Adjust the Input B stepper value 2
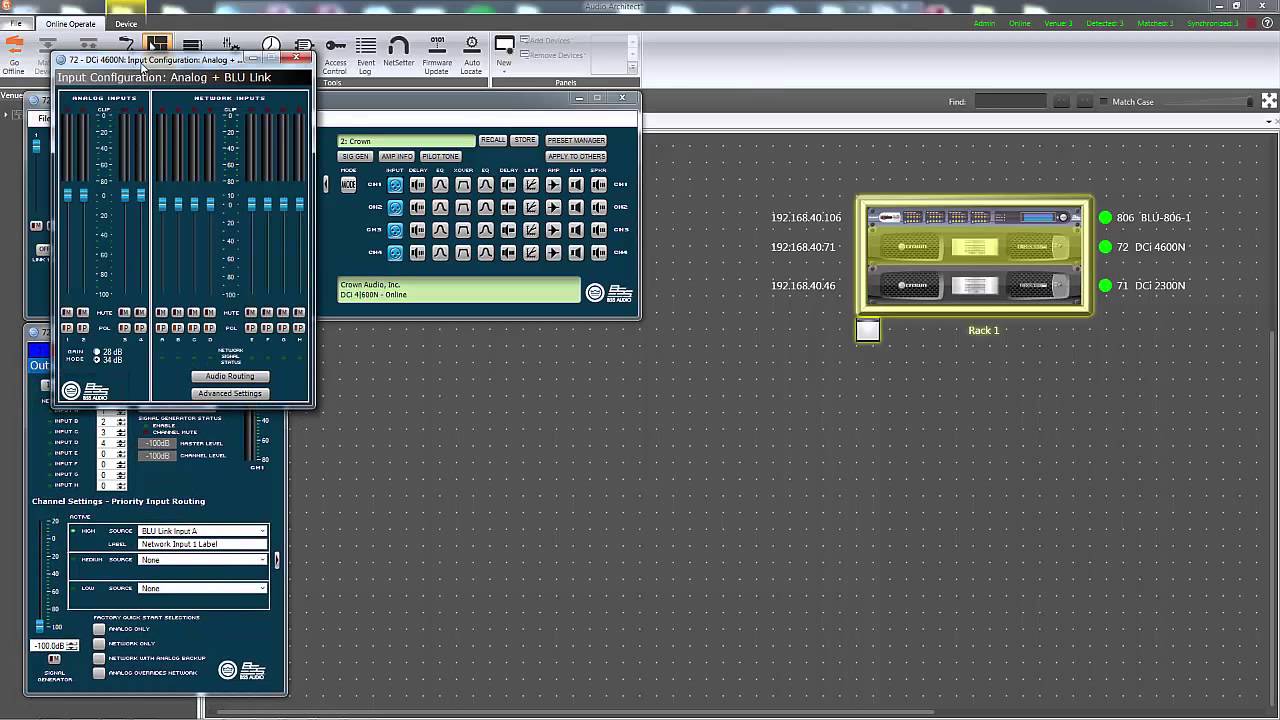Viewport: 1280px width, 720px height. 121,422
